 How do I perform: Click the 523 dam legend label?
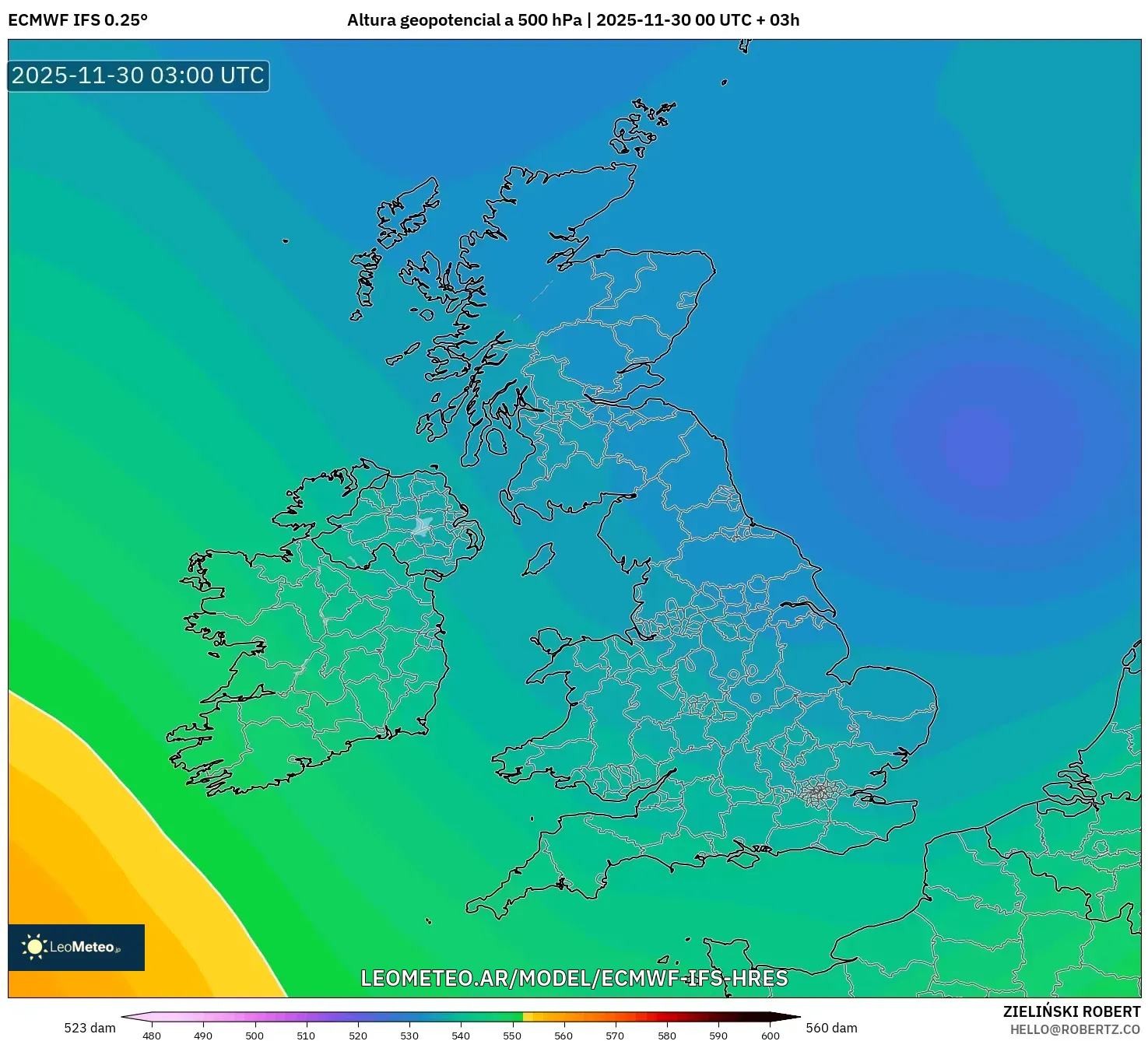88,1029
